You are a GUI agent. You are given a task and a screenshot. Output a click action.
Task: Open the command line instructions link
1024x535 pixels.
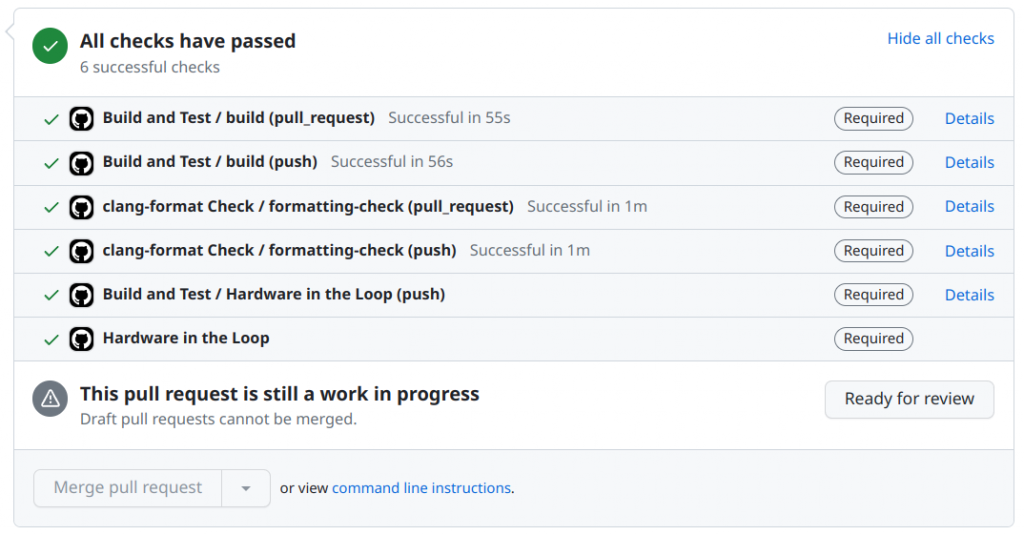tap(421, 488)
